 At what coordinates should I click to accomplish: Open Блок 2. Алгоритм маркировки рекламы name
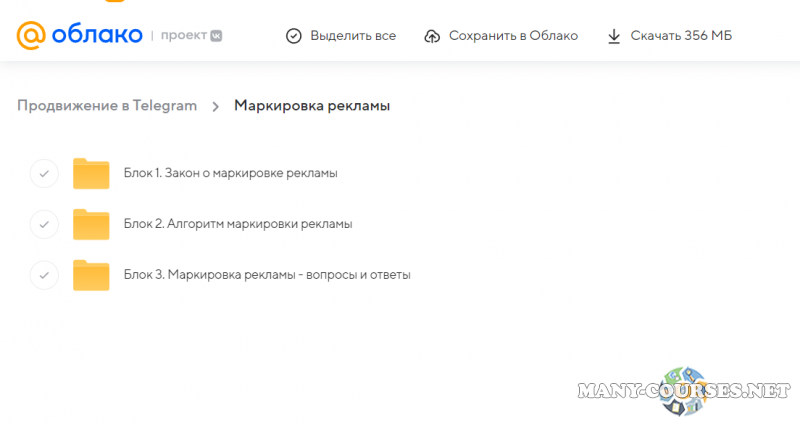coord(238,224)
